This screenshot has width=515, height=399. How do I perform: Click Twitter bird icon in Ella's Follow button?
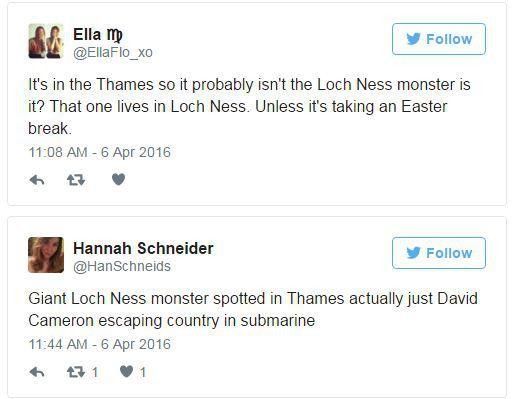(x=413, y=39)
